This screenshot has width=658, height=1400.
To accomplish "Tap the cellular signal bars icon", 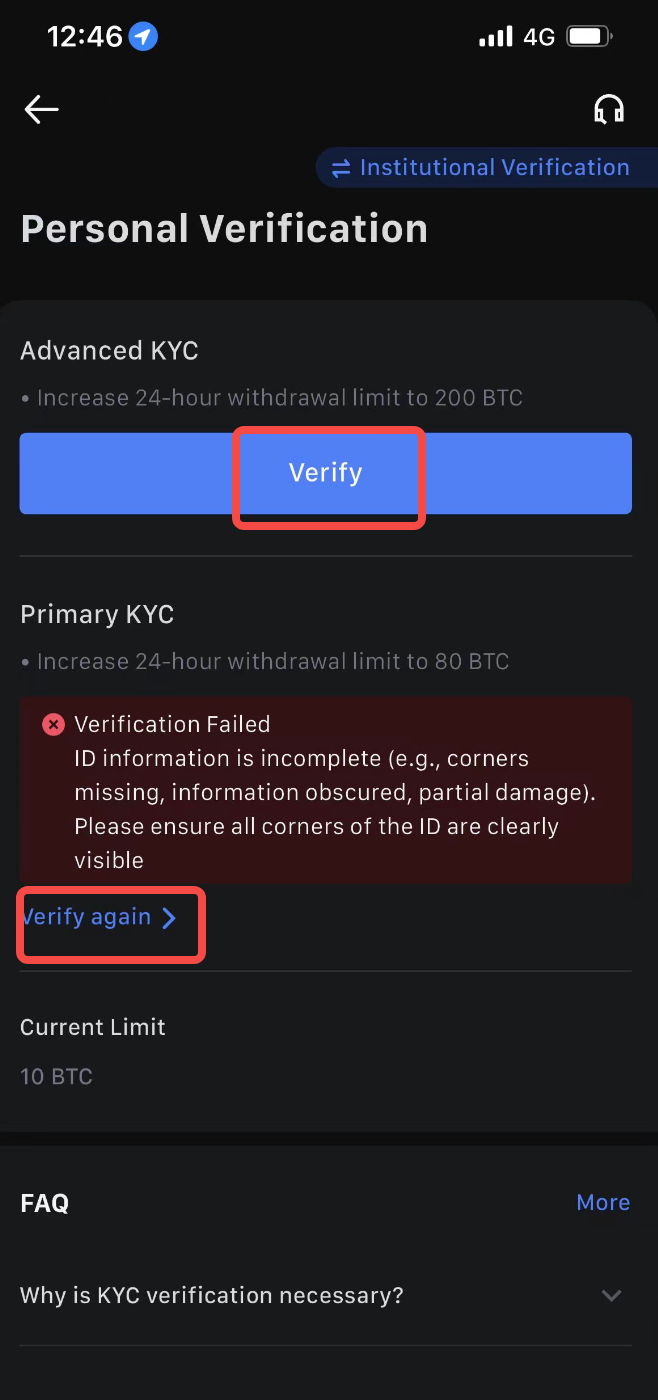I will pos(495,38).
